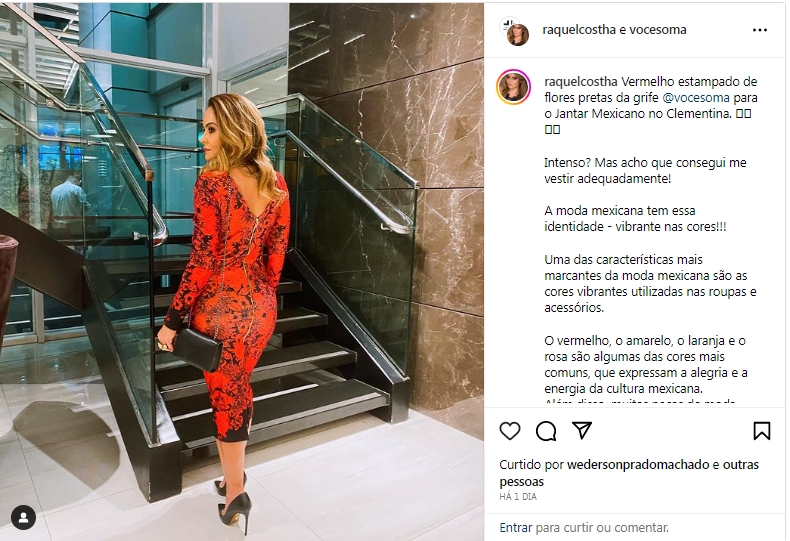Open raquelcostha's story avatar in the caption
The width and height of the screenshot is (790, 541).
point(513,87)
